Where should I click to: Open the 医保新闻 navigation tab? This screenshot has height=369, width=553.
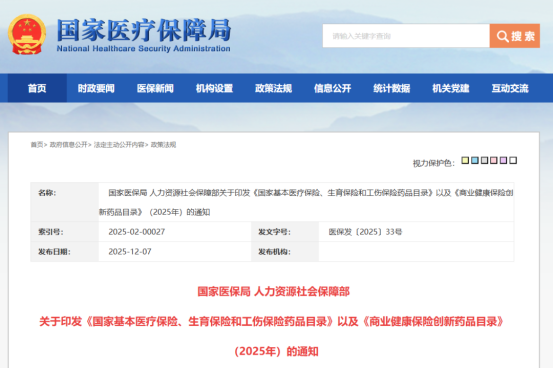(155, 88)
